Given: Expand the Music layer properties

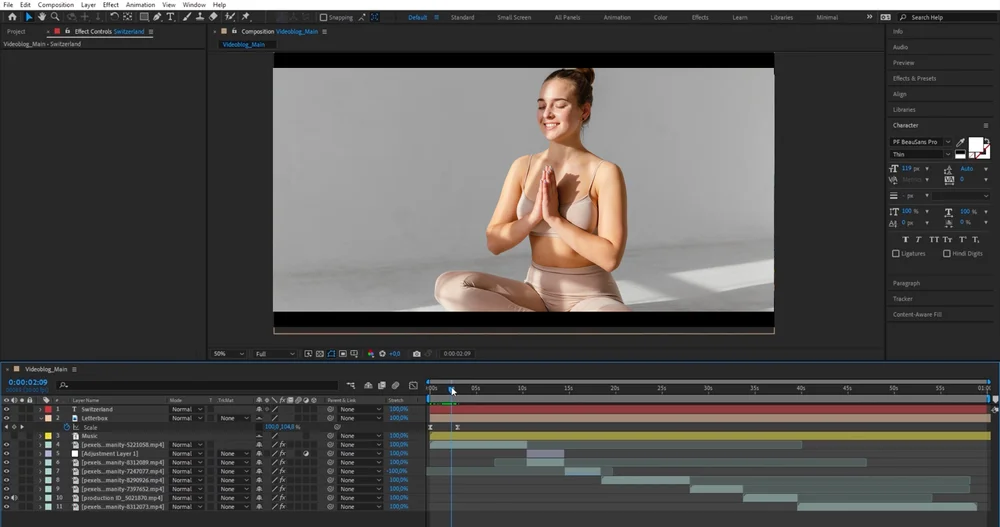Looking at the screenshot, I should click(40, 436).
